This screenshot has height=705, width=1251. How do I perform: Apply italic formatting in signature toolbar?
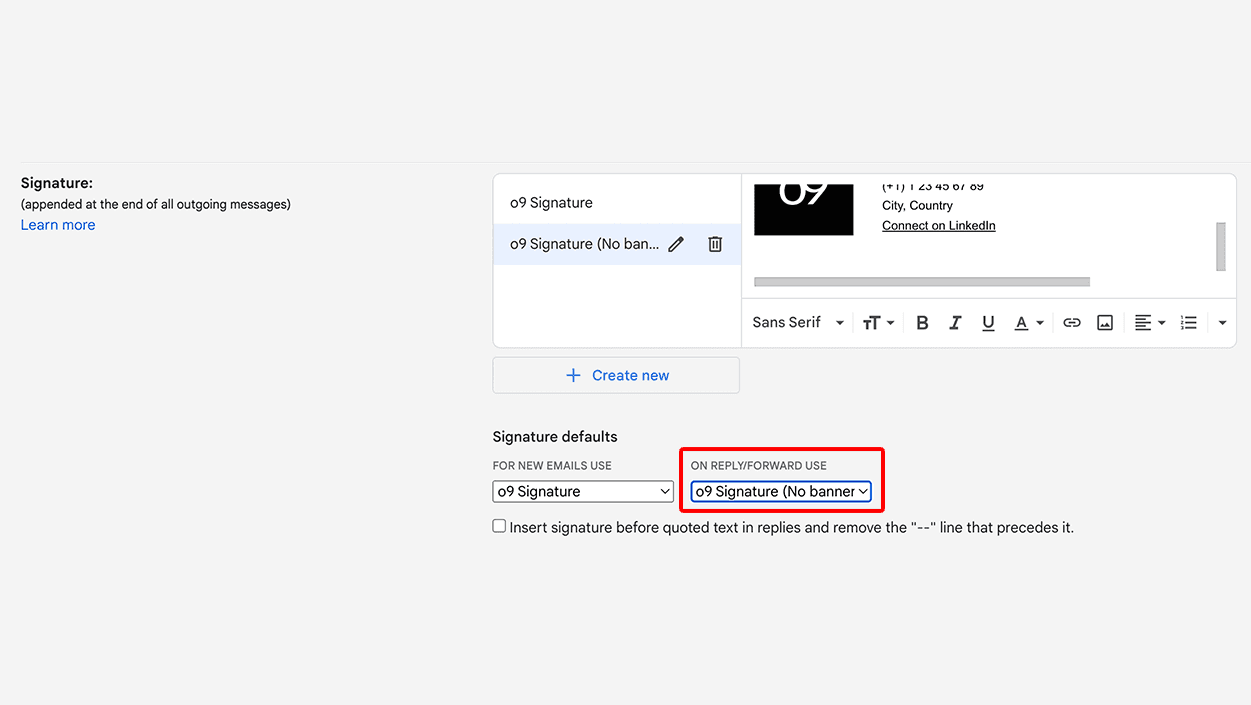[x=955, y=322]
